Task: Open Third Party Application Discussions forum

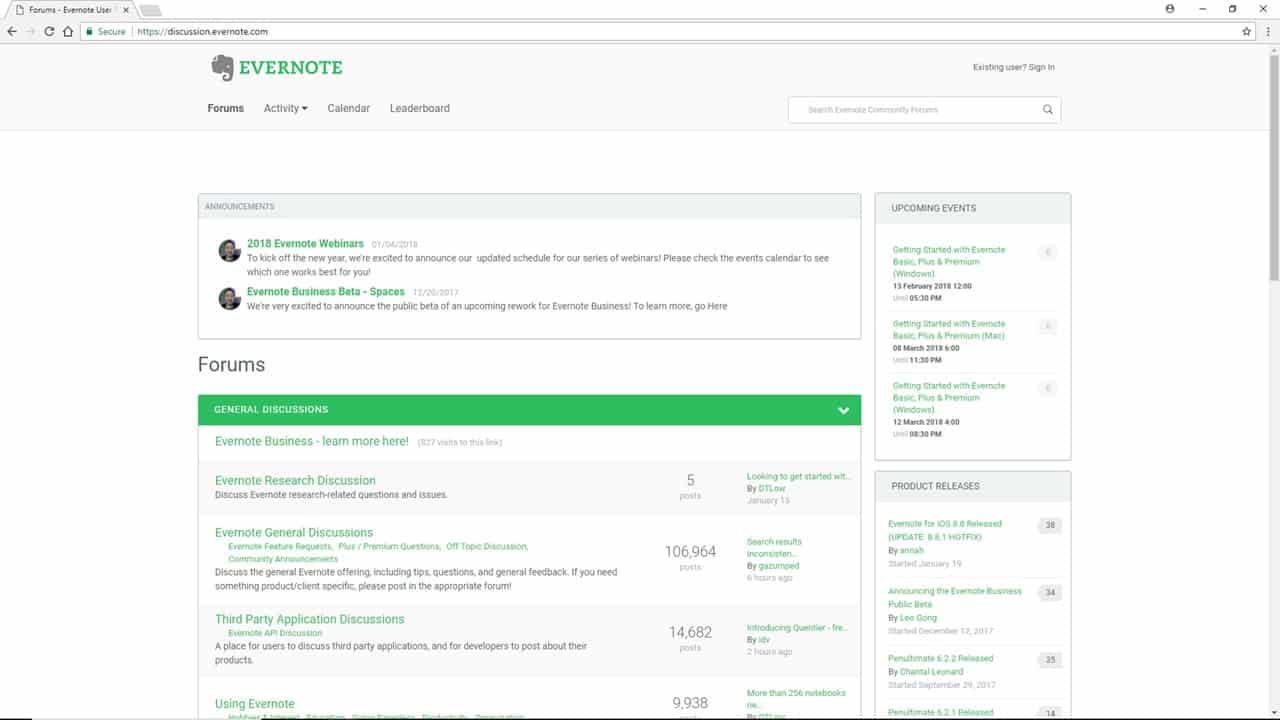Action: click(x=309, y=619)
